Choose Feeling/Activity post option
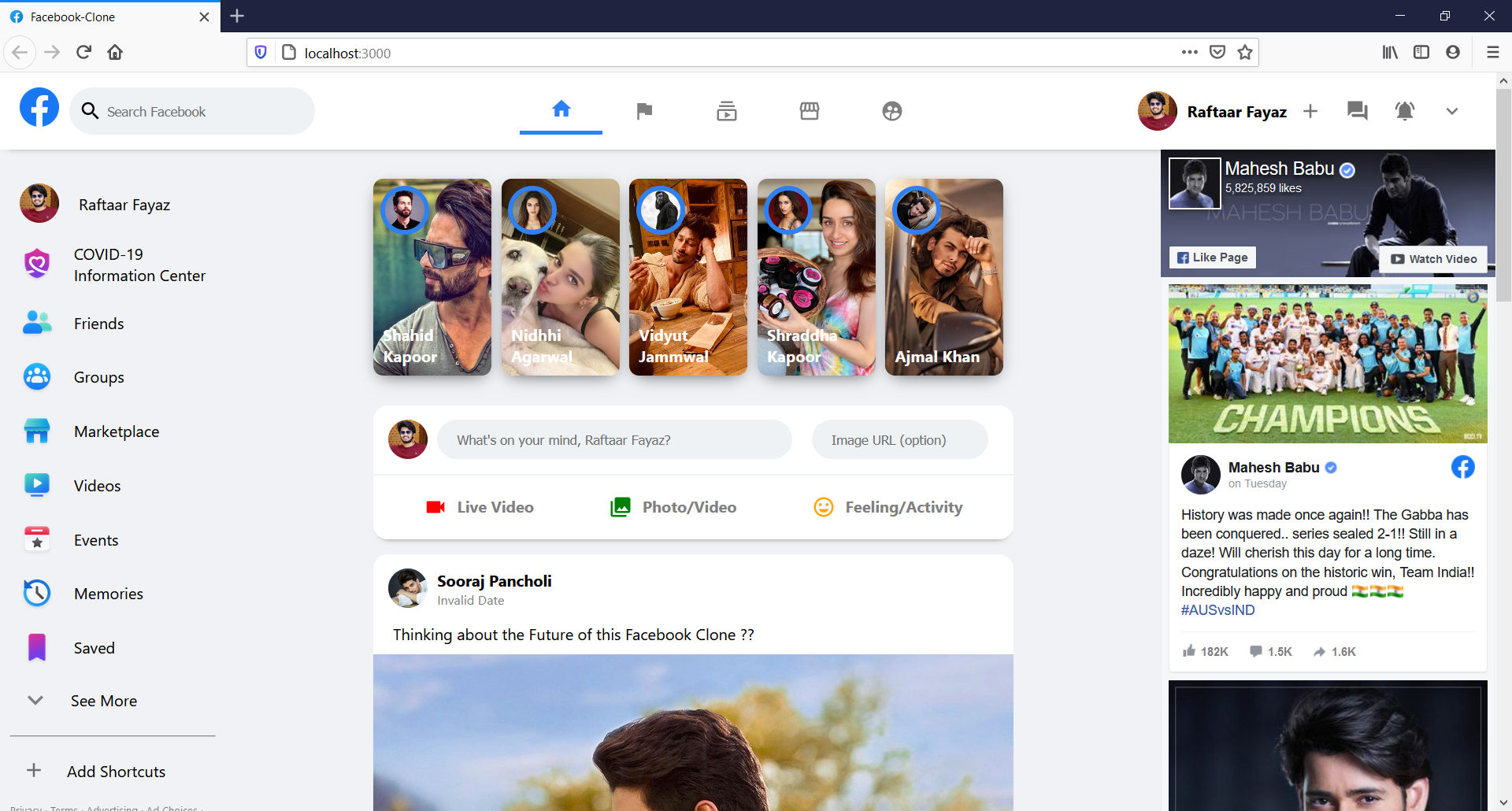Viewport: 1512px width, 811px height. point(888,507)
